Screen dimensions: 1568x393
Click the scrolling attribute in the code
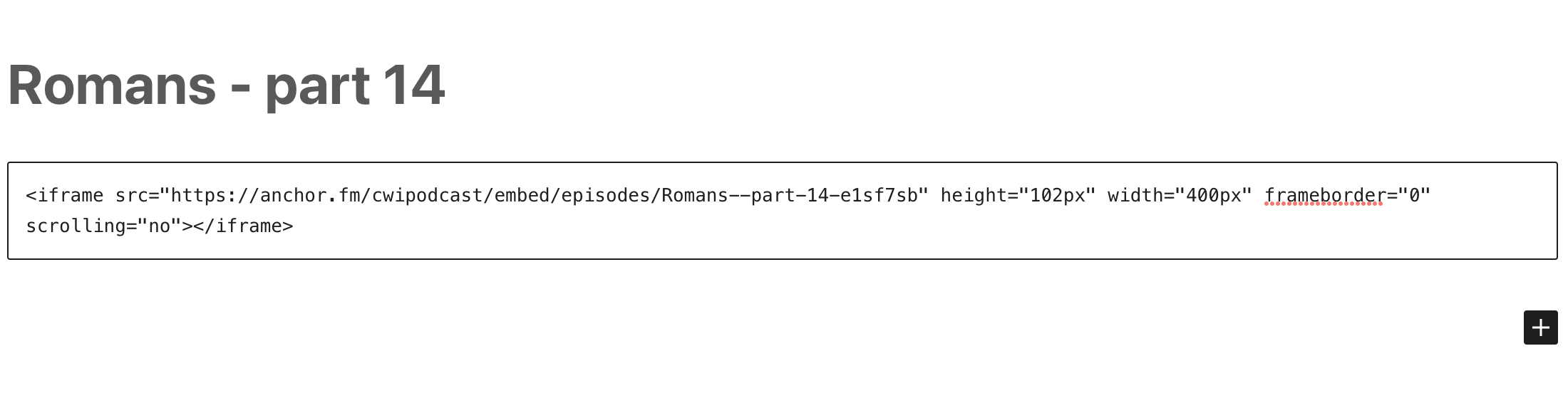pyautogui.click(x=76, y=226)
